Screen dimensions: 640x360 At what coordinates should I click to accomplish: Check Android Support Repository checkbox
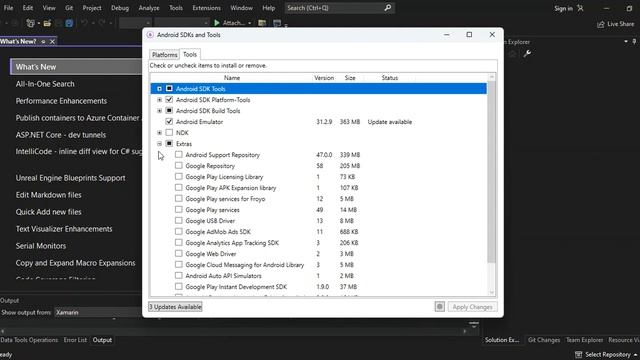(x=178, y=155)
